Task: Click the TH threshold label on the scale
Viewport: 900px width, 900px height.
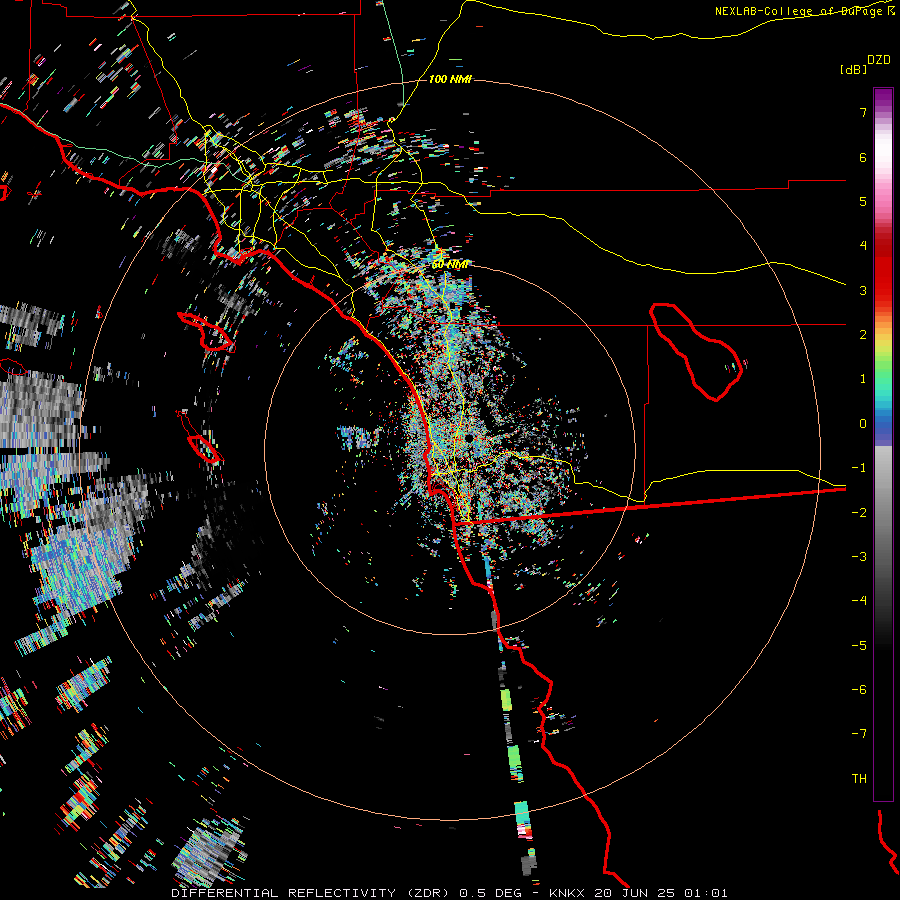Action: [859, 779]
